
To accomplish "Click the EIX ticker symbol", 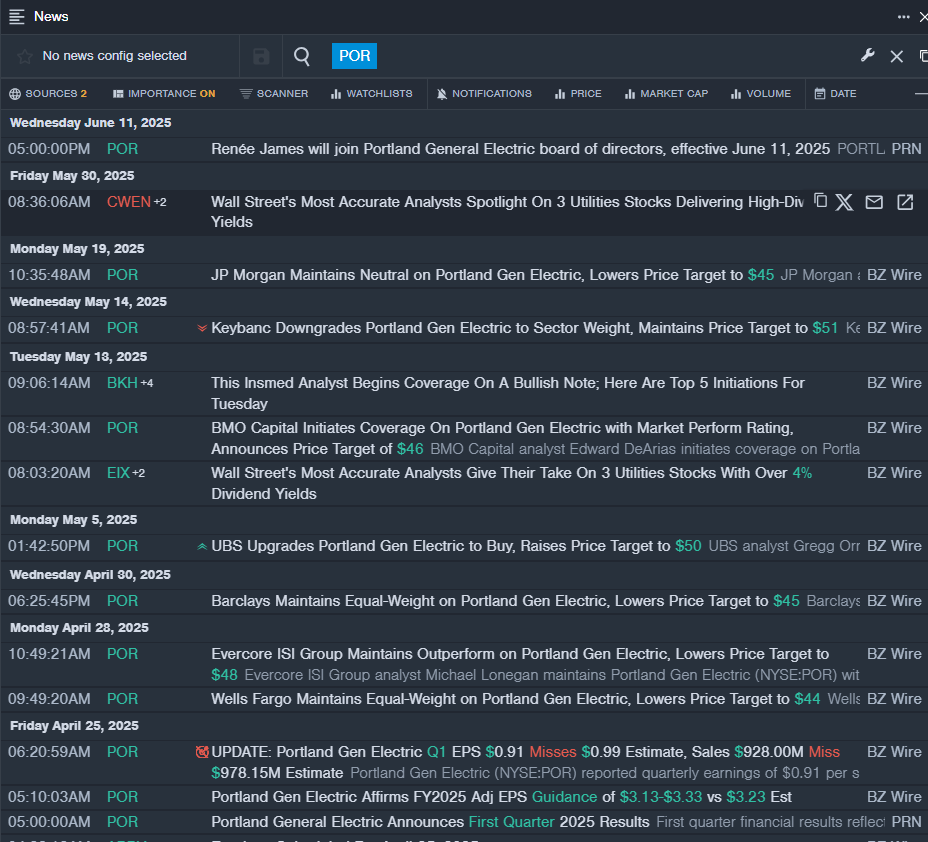I will tap(118, 473).
